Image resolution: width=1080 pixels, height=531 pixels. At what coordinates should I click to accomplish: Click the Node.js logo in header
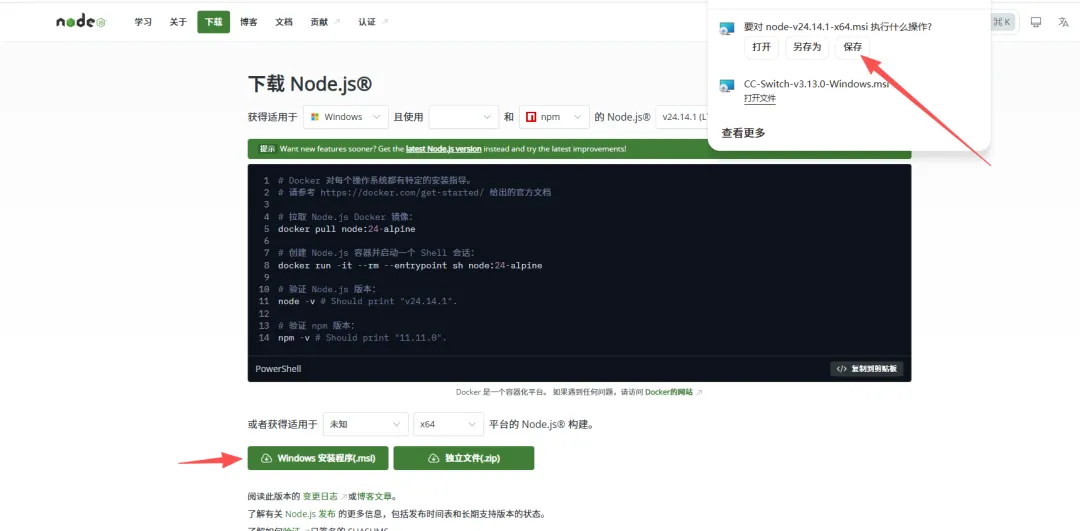click(x=81, y=22)
